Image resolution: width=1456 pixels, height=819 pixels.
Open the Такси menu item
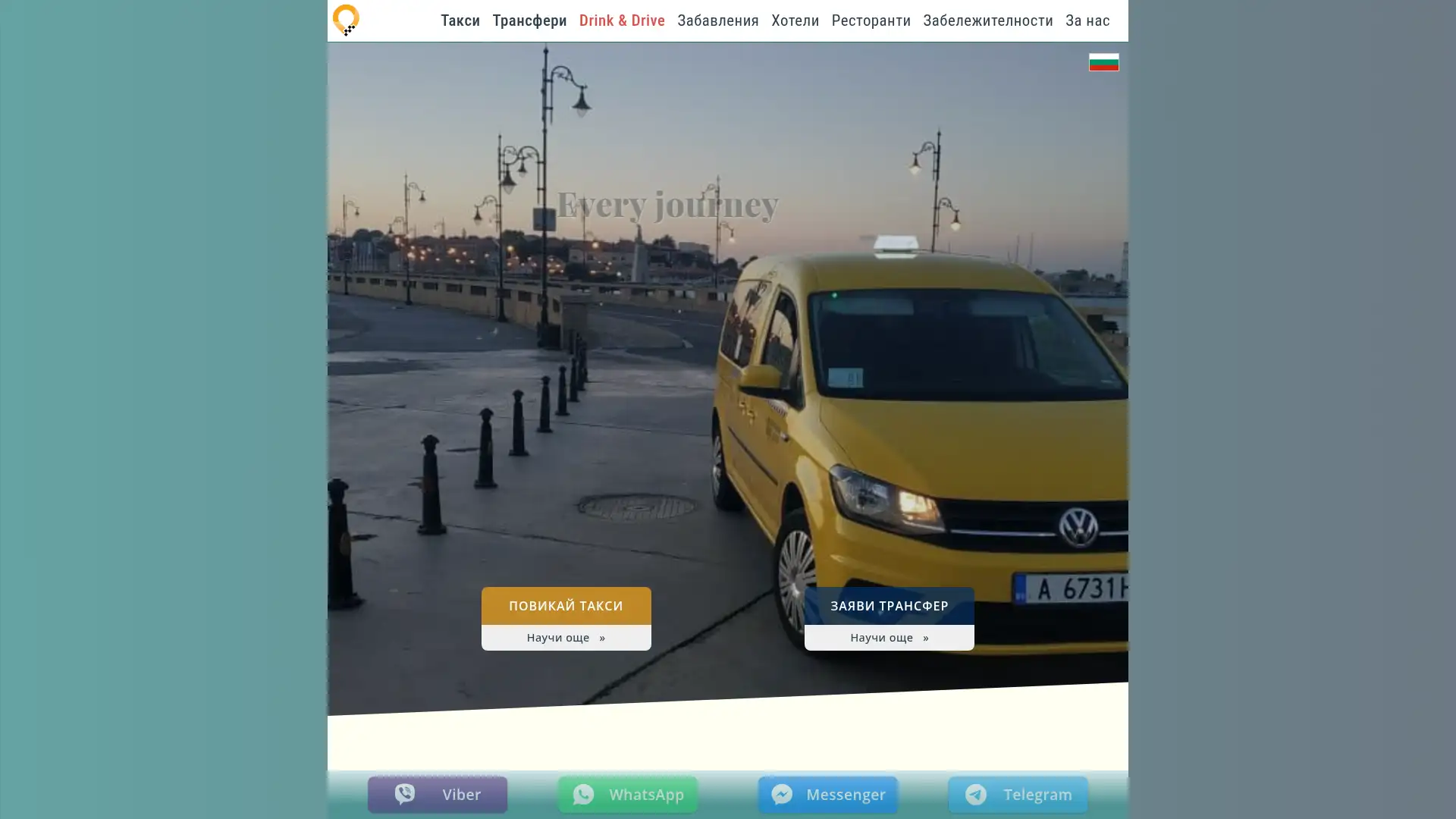460,20
